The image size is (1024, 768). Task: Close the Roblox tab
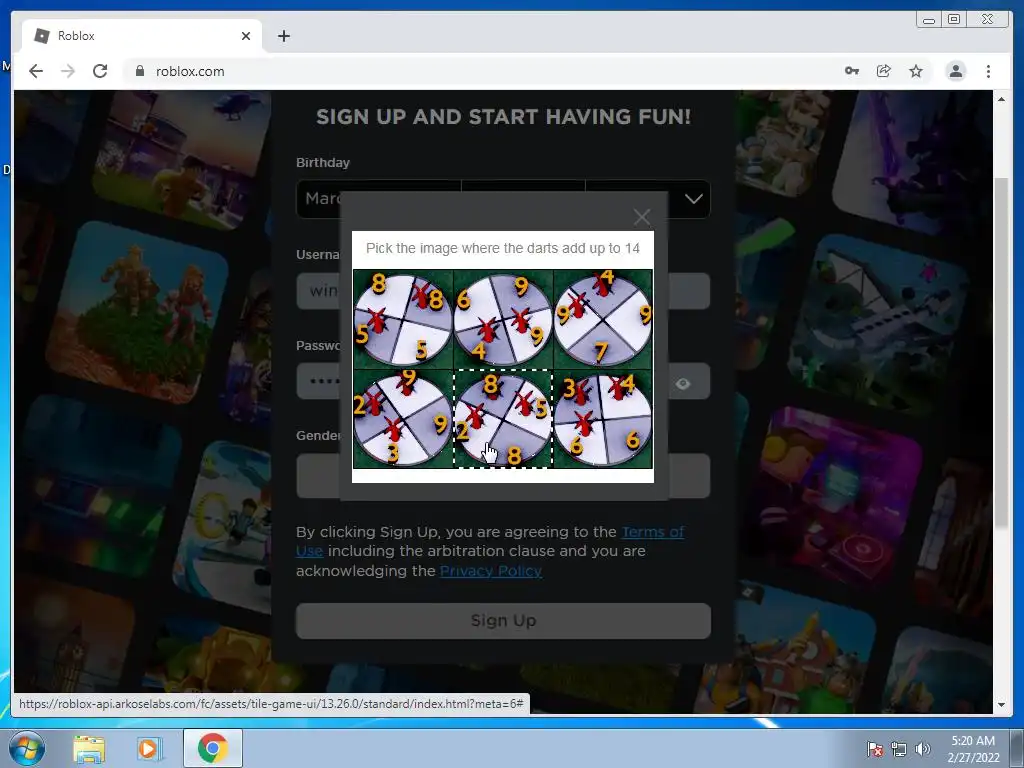tap(246, 36)
